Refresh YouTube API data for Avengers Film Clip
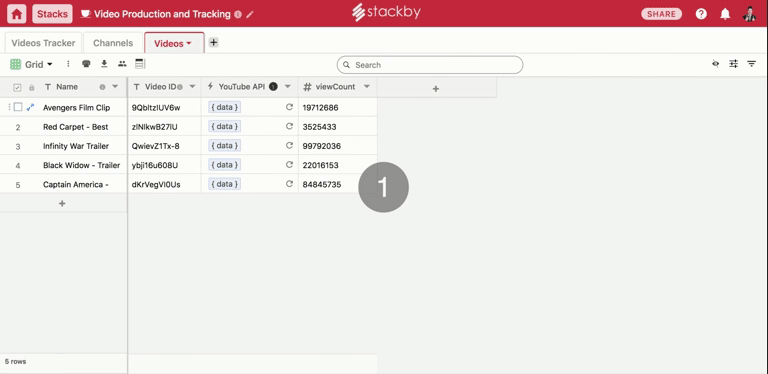 coord(289,107)
